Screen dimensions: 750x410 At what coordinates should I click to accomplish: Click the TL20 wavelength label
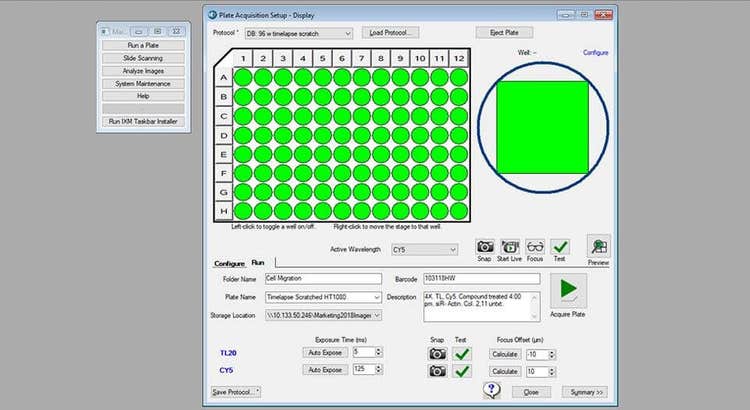[x=228, y=353]
